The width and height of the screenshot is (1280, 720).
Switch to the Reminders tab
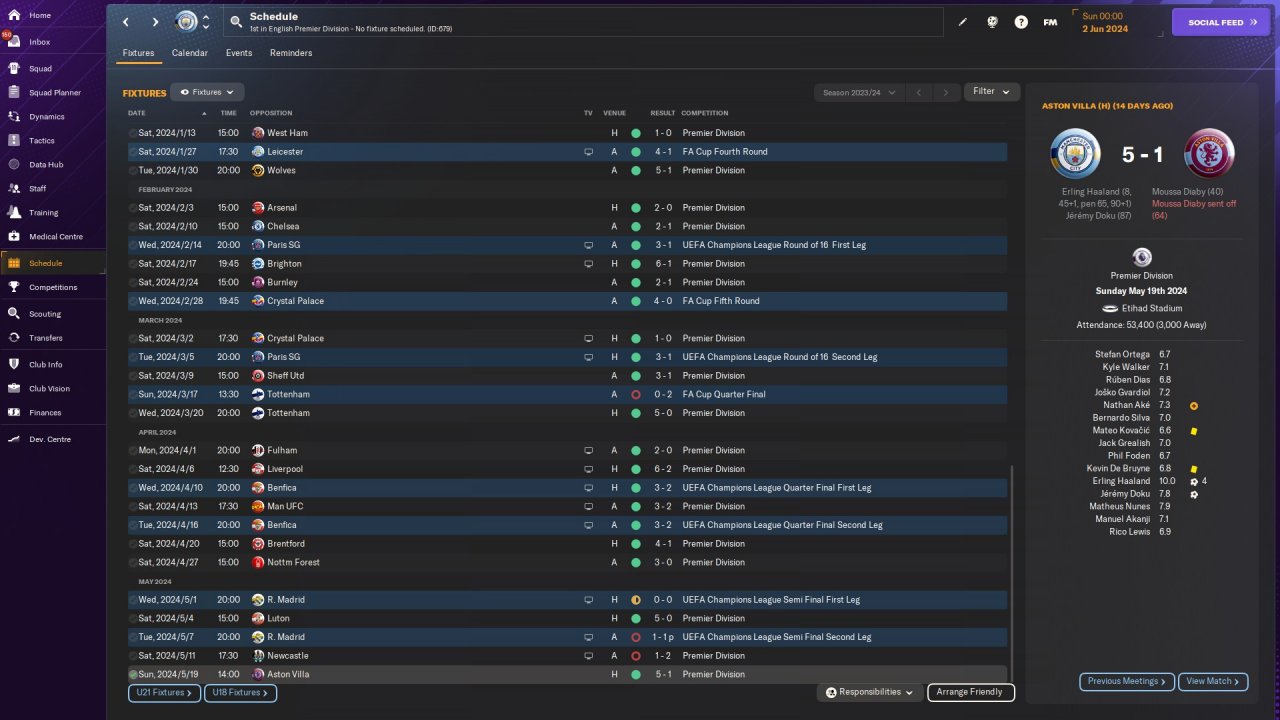[x=291, y=53]
